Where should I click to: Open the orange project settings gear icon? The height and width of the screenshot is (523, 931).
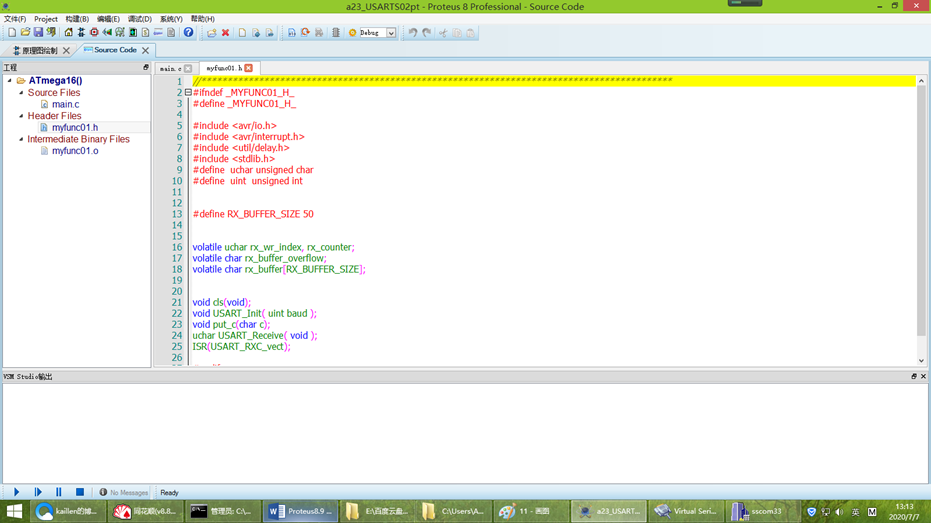tap(352, 33)
